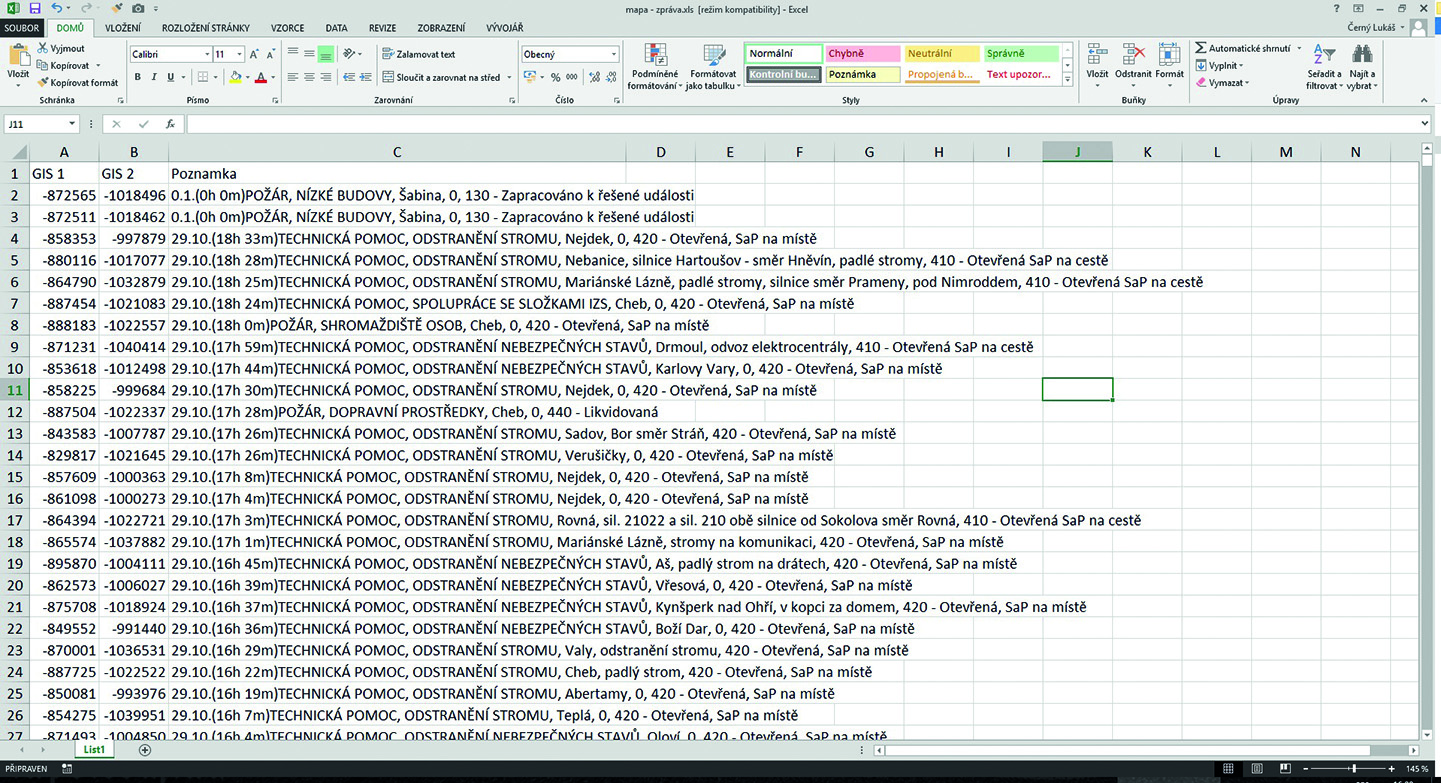Apply the Chybně cell style
This screenshot has height=783, width=1441.
tap(862, 53)
